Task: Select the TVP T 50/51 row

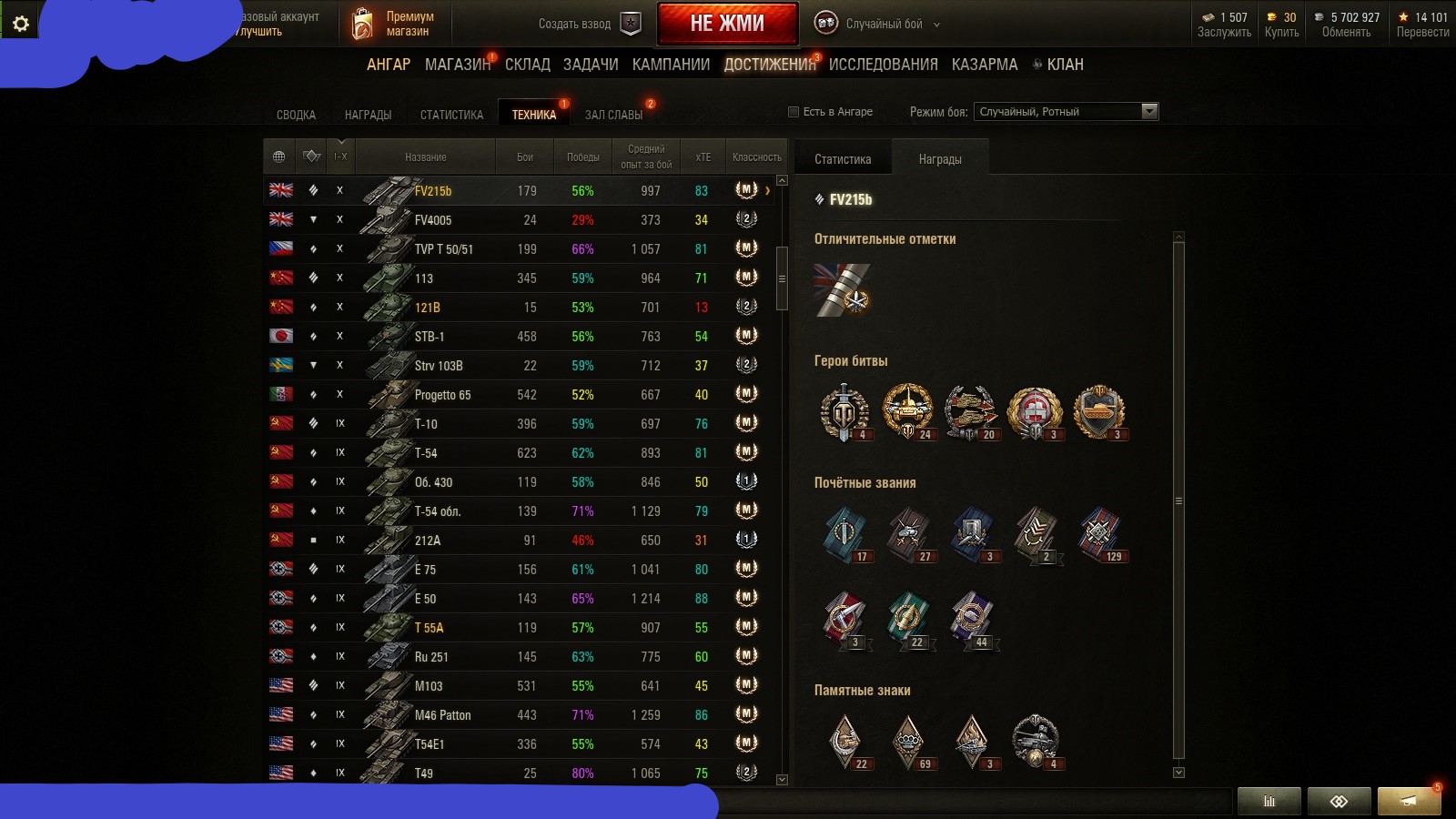Action: [519, 249]
